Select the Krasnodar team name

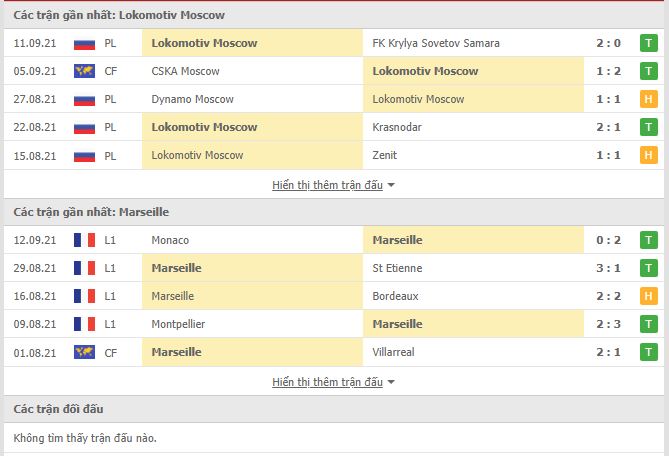(x=397, y=128)
